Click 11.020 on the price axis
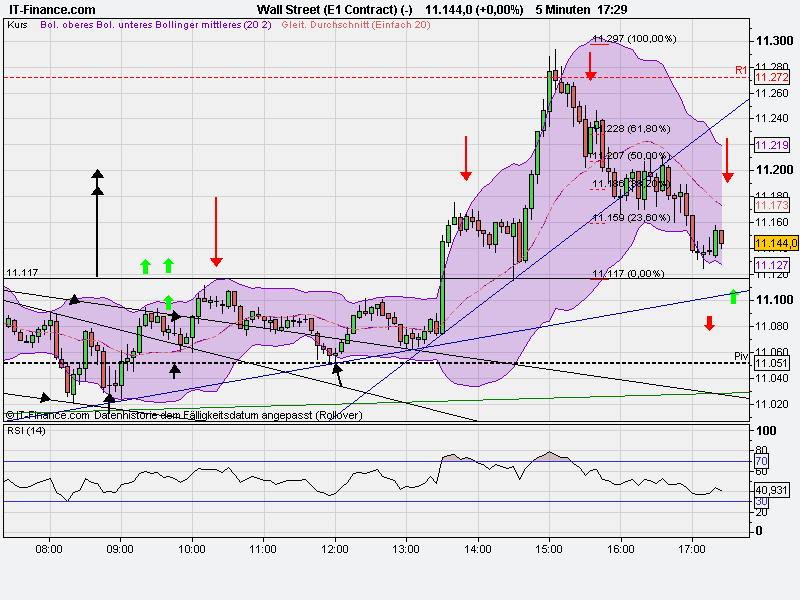This screenshot has width=800, height=600. click(x=772, y=404)
